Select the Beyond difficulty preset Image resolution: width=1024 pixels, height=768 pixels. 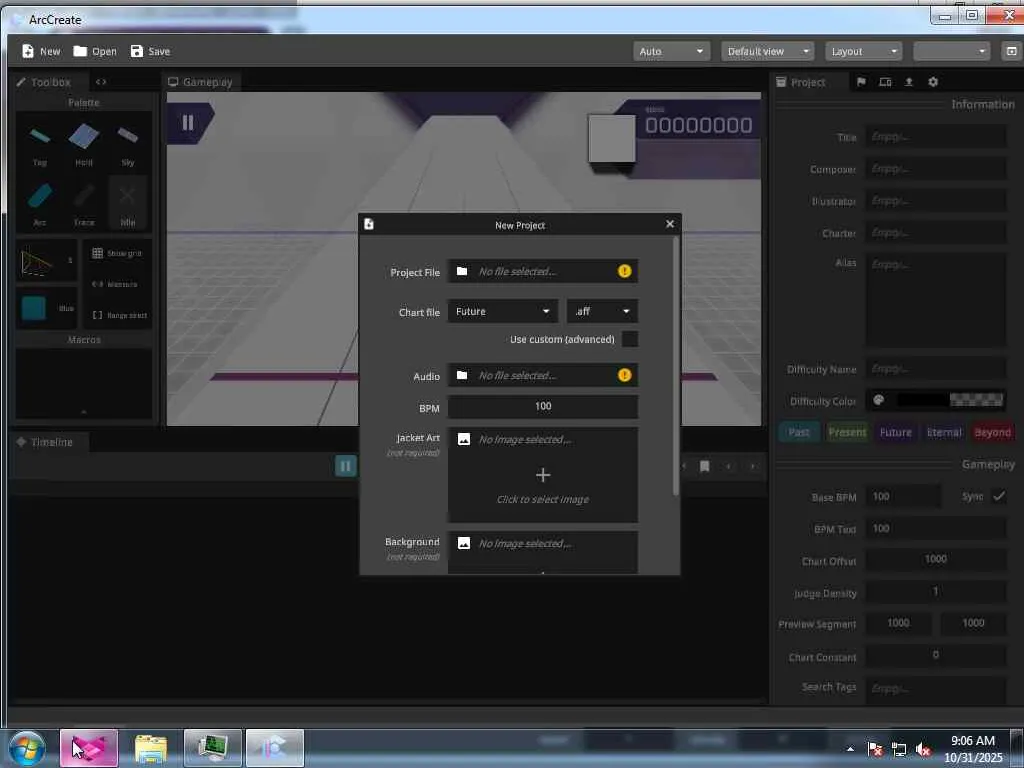pos(992,432)
